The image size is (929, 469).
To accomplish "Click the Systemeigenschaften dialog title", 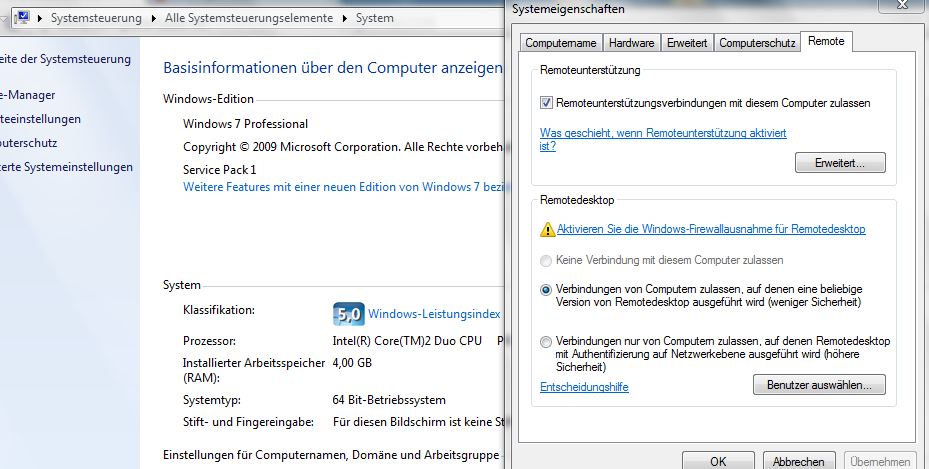I will [568, 9].
